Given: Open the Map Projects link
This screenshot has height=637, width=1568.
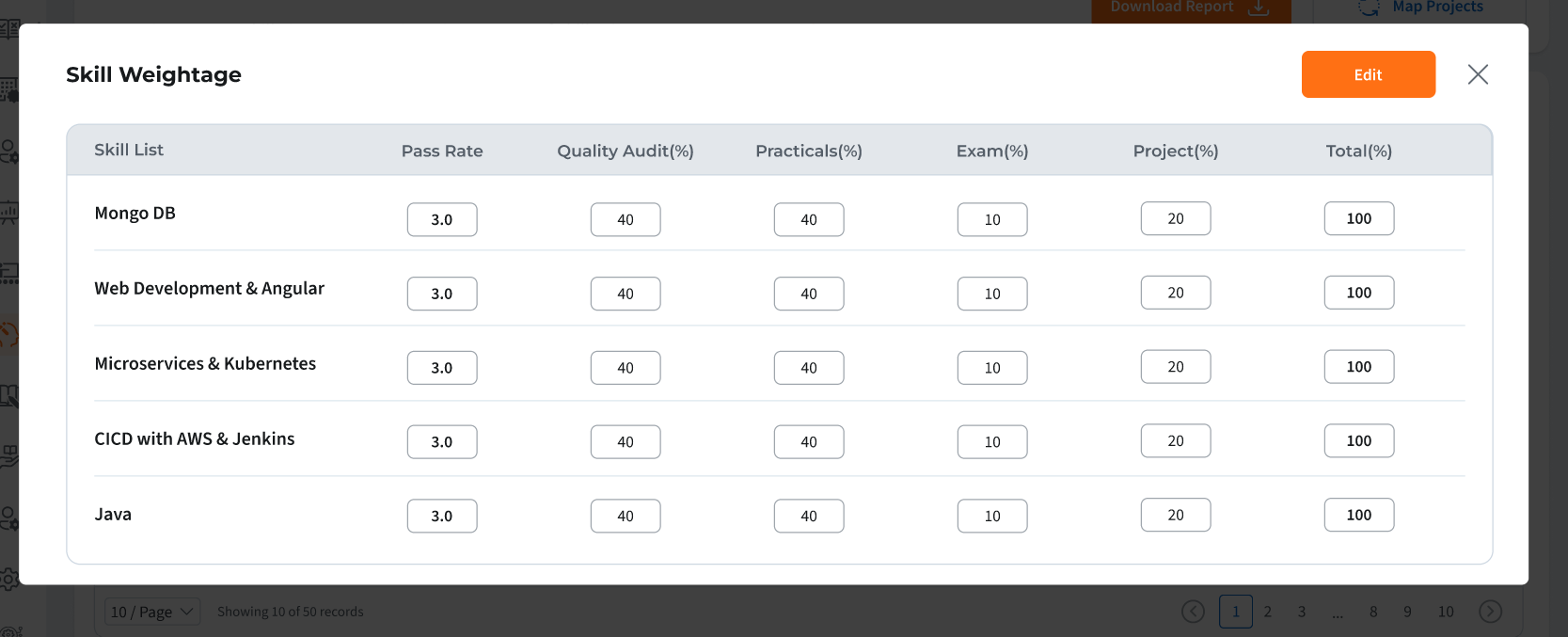Looking at the screenshot, I should click(x=1436, y=8).
